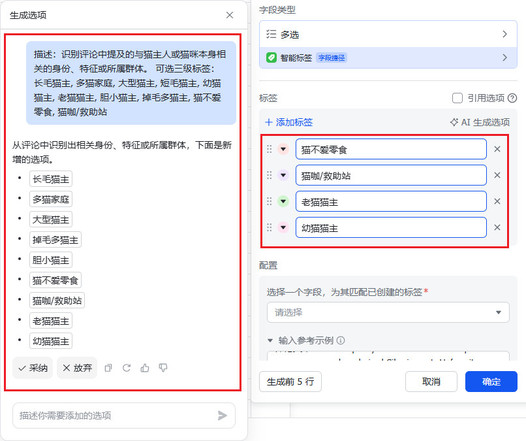This screenshot has height=441, width=526.
Task: Delete the 幼猫猫主 tag with its X
Action: 497,227
